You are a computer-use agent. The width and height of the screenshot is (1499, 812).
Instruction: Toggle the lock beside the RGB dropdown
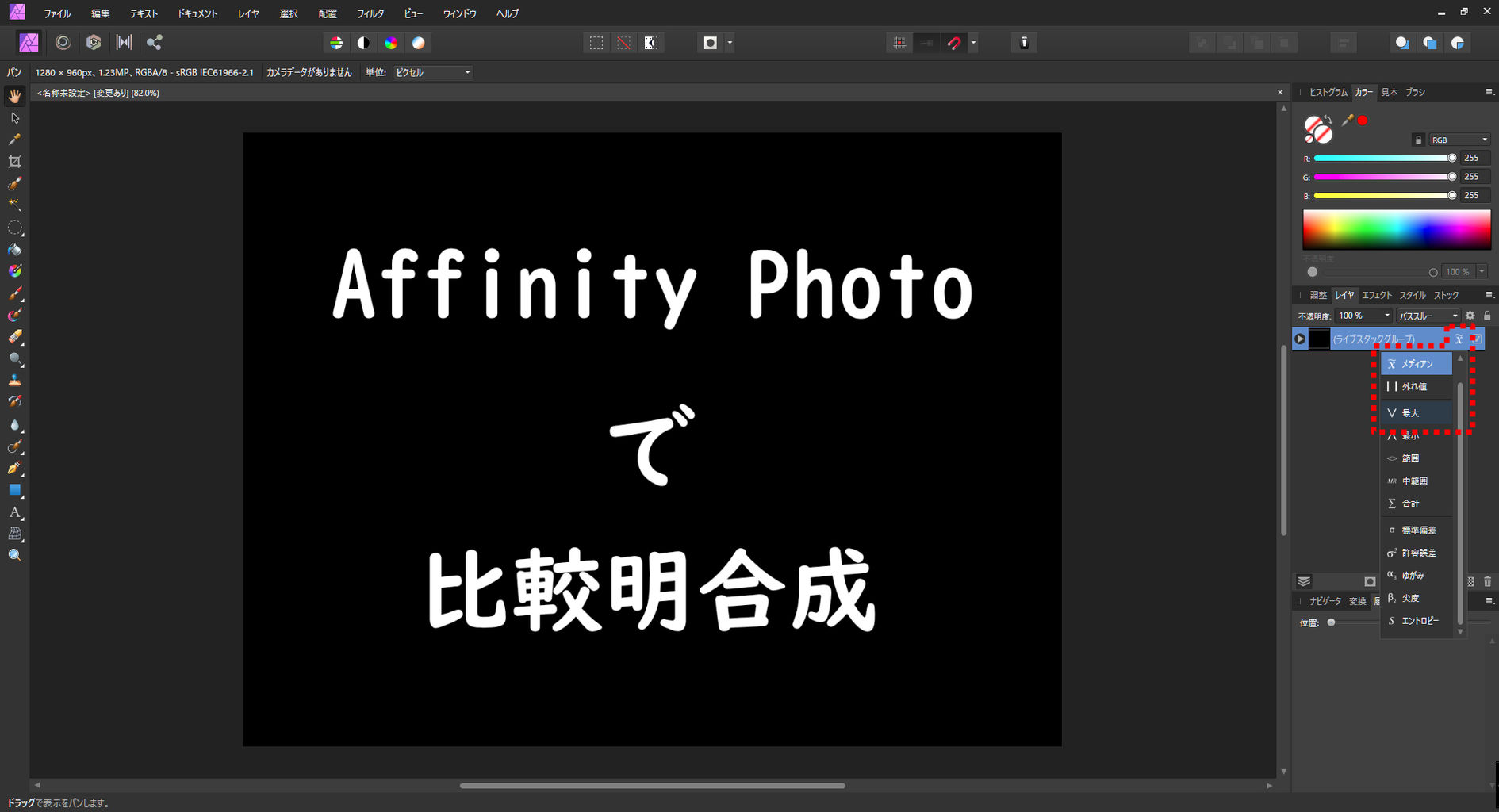[x=1419, y=140]
